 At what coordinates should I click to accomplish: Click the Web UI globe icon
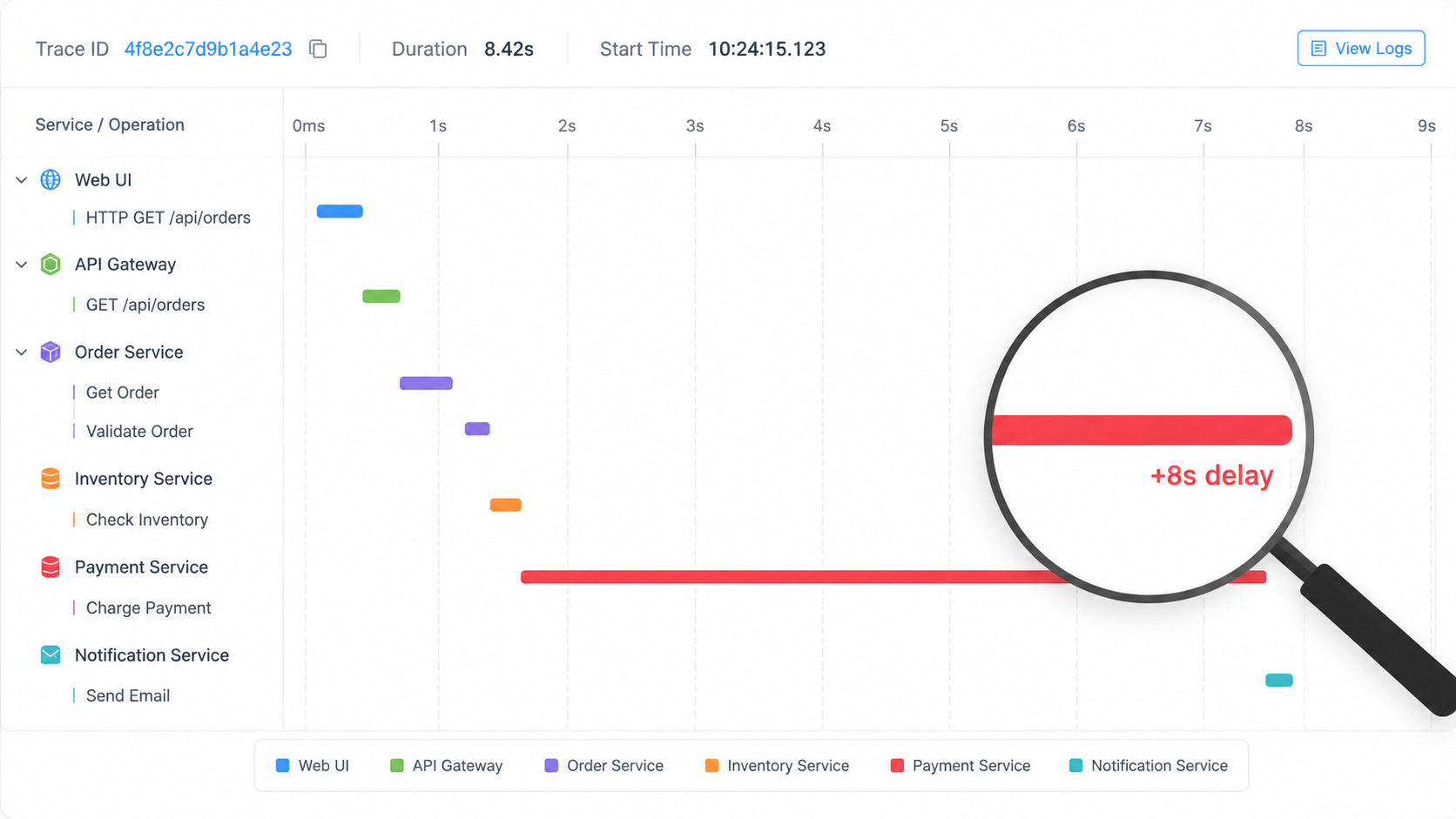(51, 180)
